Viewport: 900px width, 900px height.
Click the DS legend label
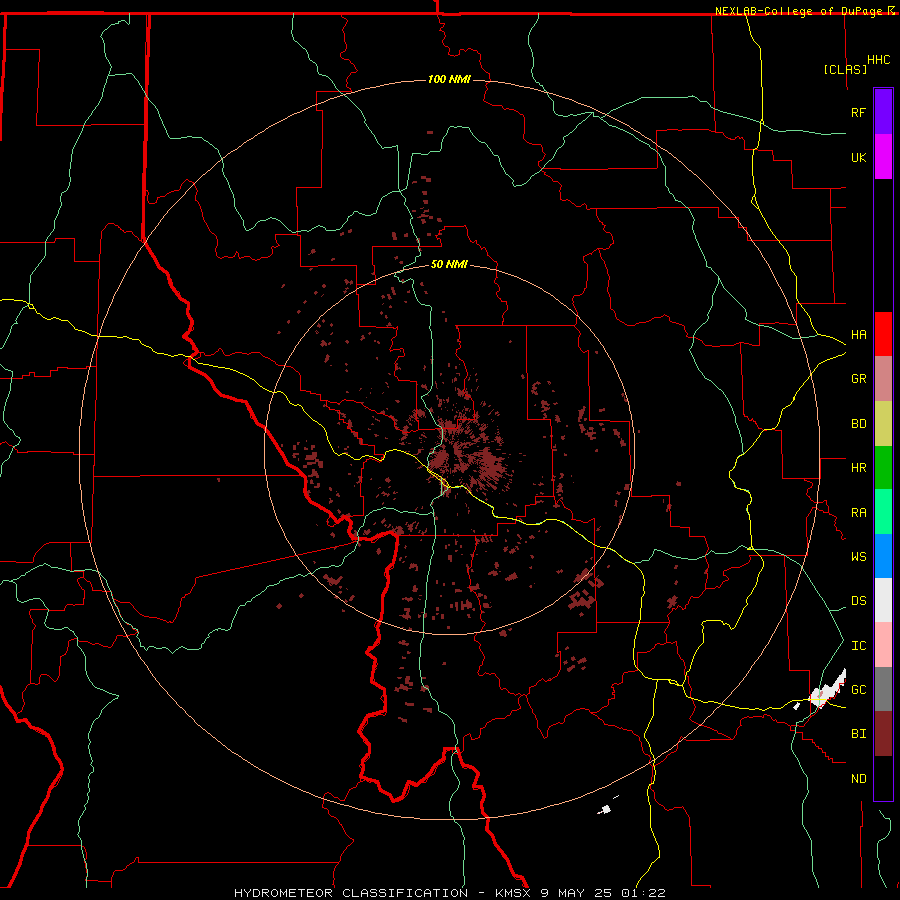(858, 601)
